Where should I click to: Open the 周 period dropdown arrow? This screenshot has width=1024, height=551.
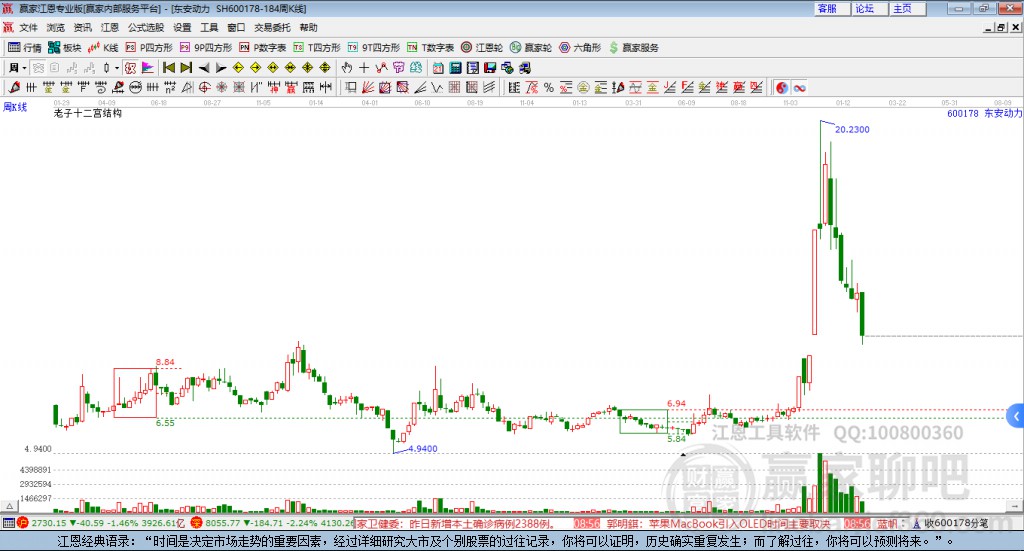[23, 68]
